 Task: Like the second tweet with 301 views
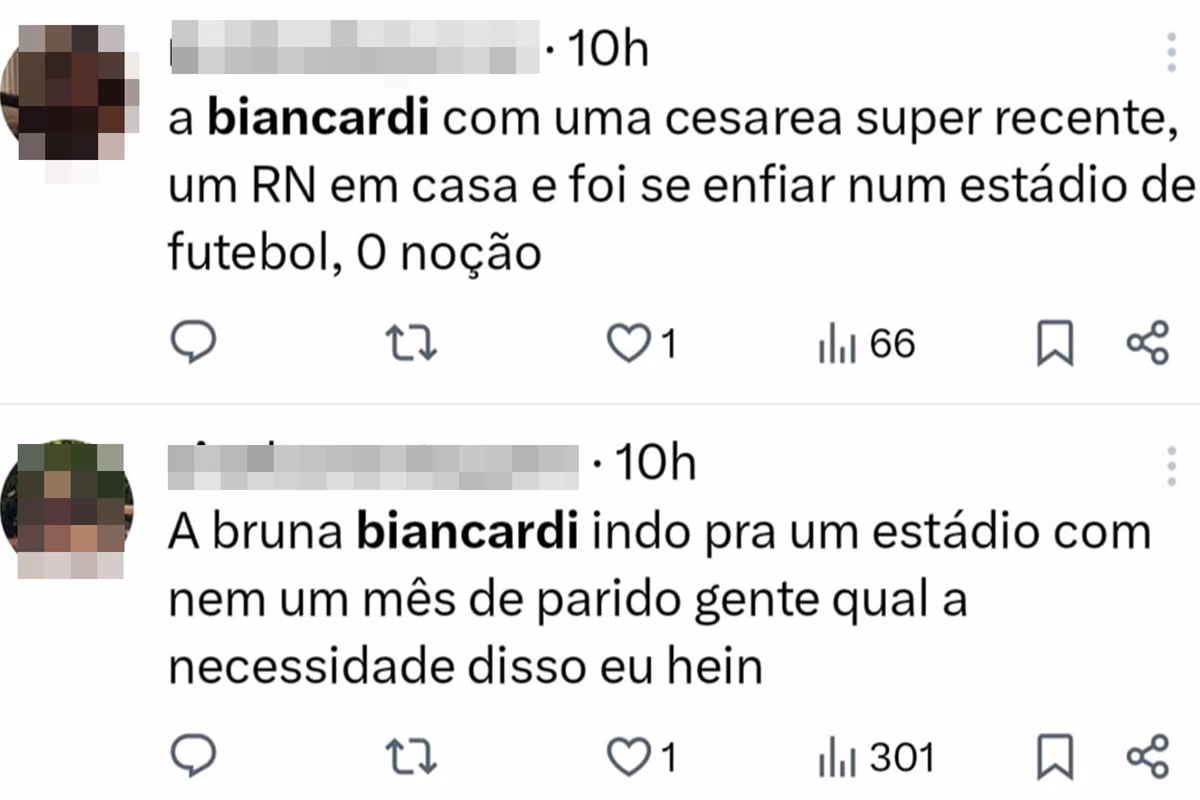click(644, 757)
